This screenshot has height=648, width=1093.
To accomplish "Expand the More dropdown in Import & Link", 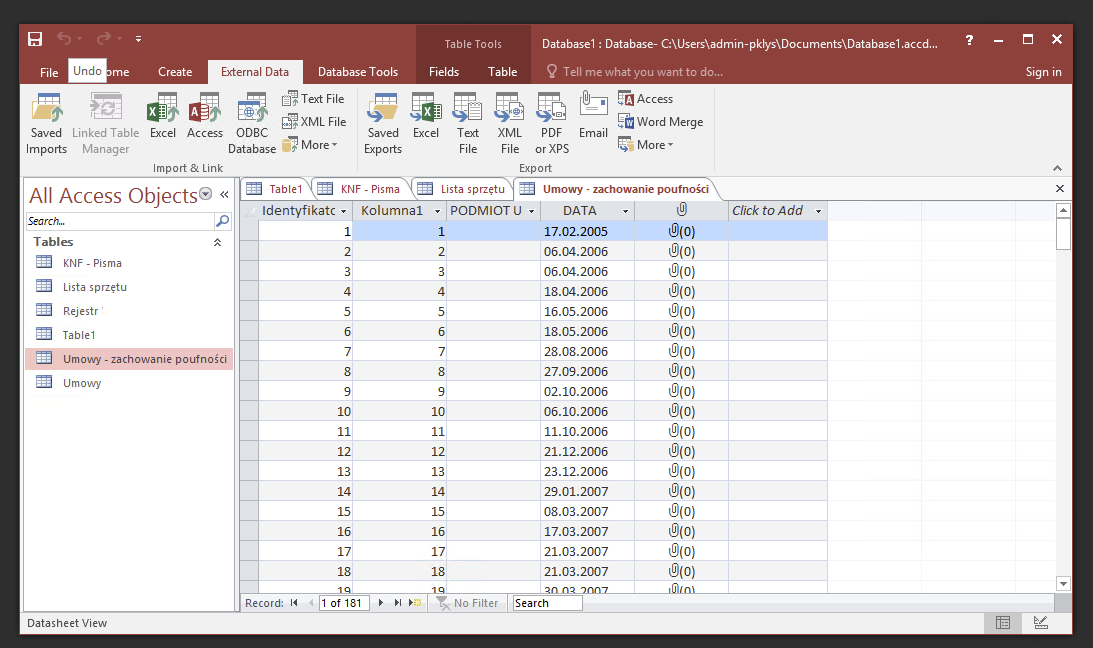I will (312, 143).
